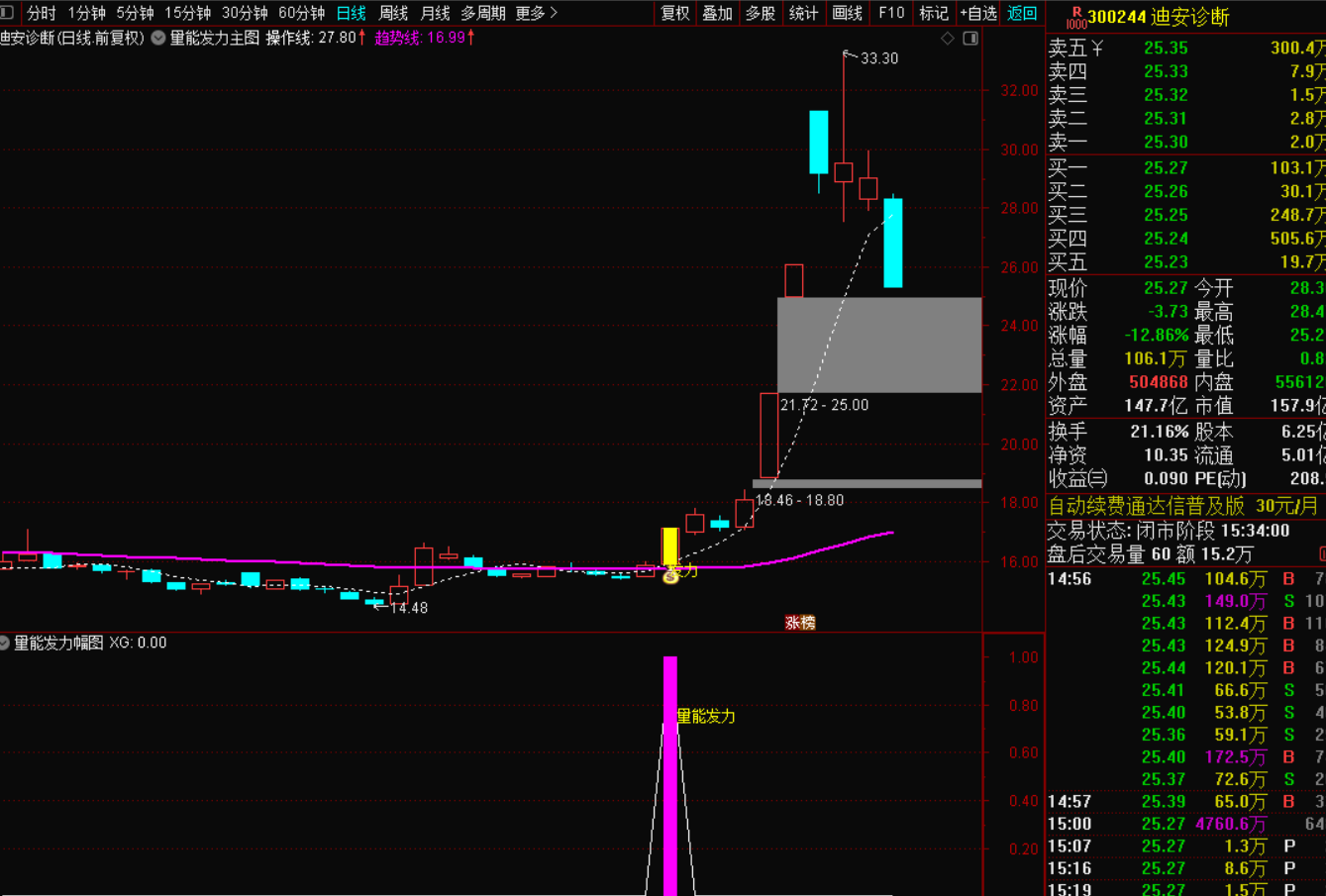Switch to the 周线 weekly chart tab
1326x896 pixels.
[x=393, y=13]
